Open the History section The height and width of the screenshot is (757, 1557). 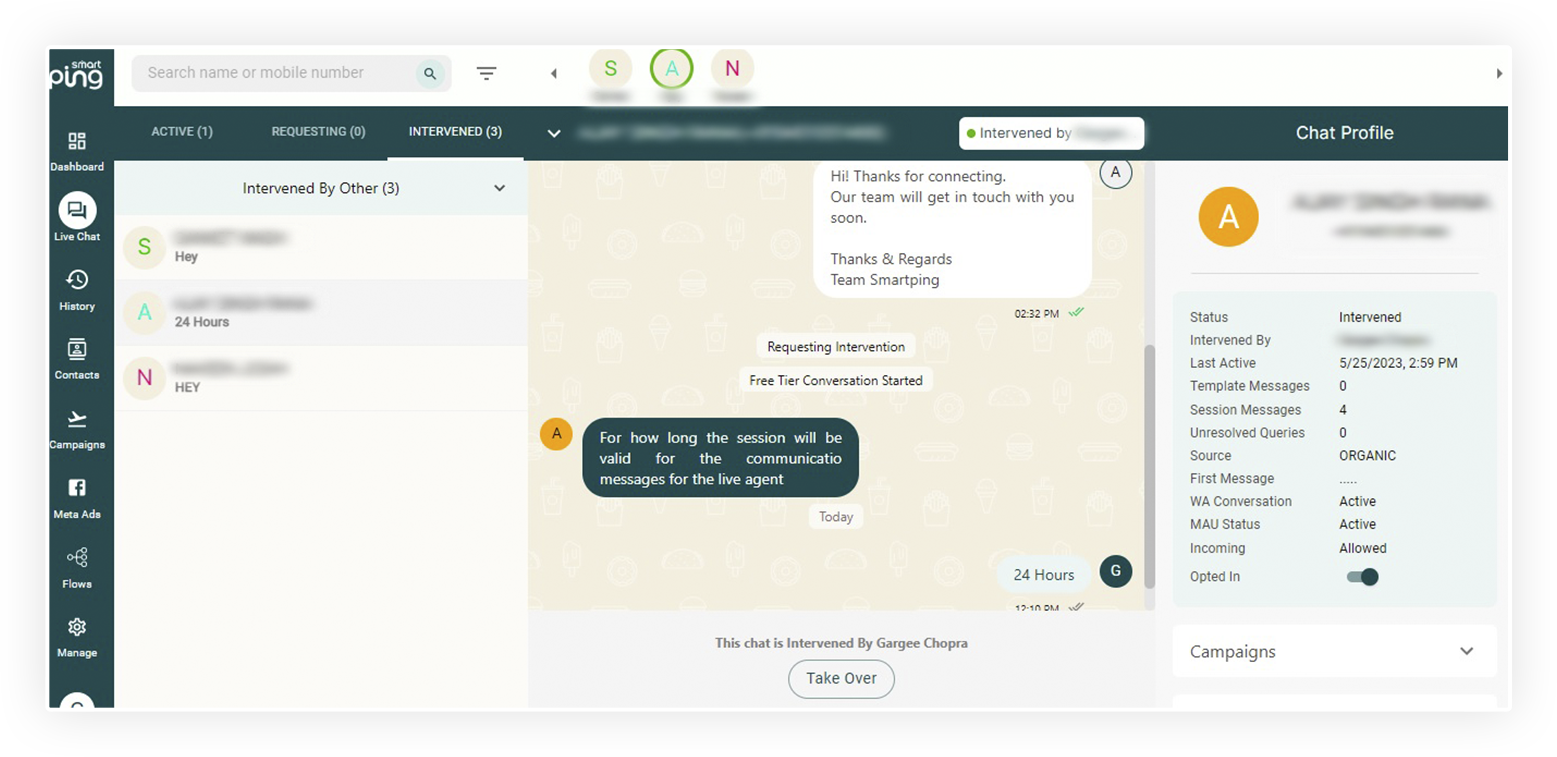coord(77,290)
